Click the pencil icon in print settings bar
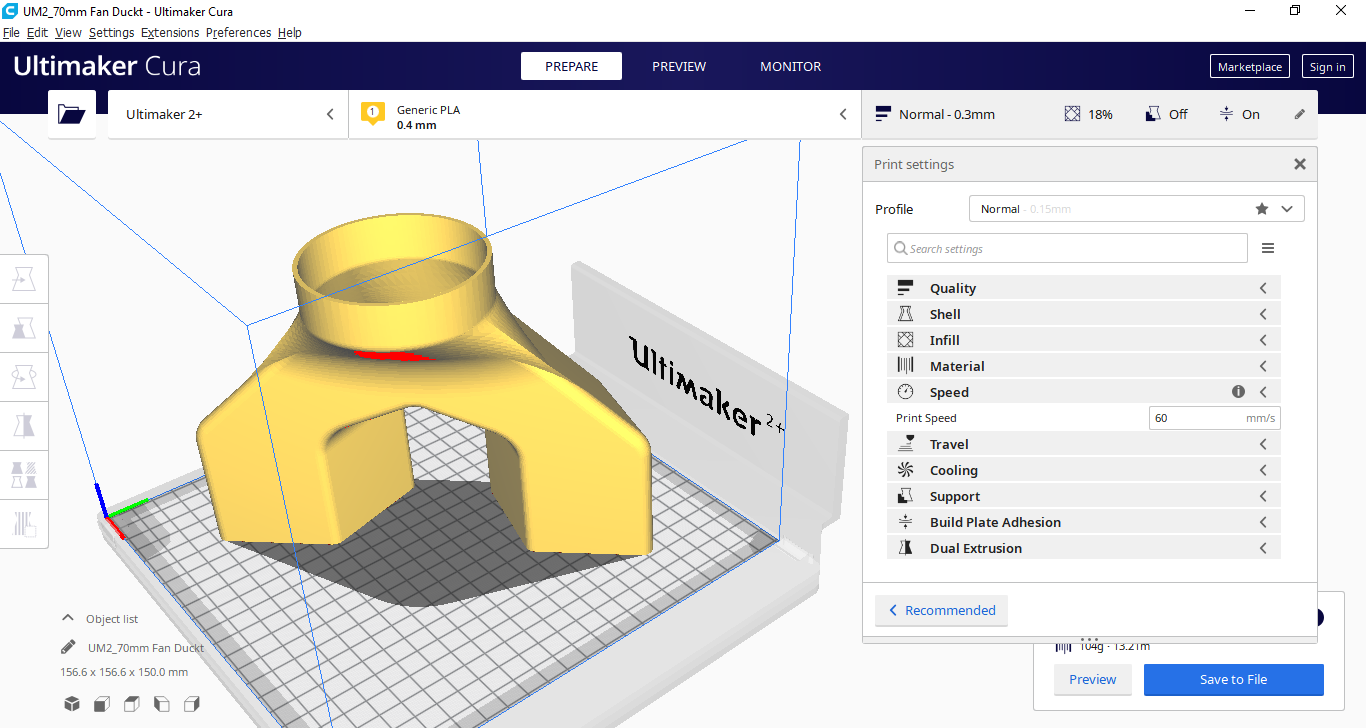This screenshot has width=1366, height=728. pyautogui.click(x=1300, y=114)
